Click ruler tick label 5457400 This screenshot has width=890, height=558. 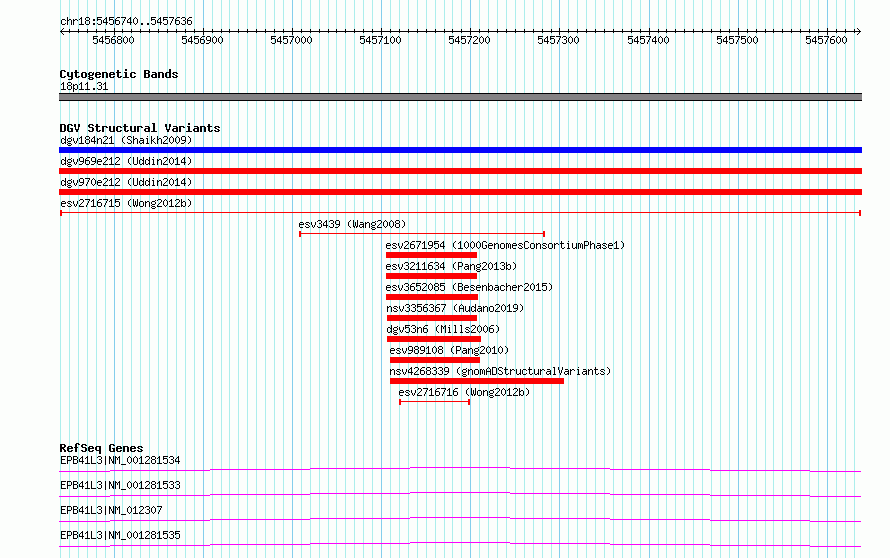coord(648,40)
